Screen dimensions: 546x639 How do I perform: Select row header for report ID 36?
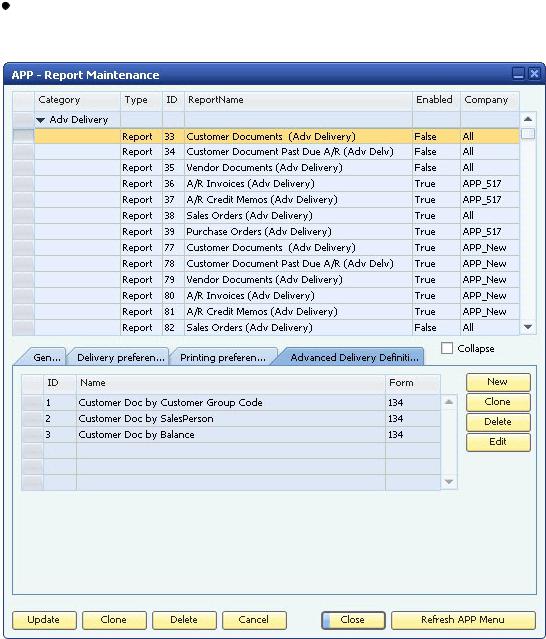click(x=23, y=183)
